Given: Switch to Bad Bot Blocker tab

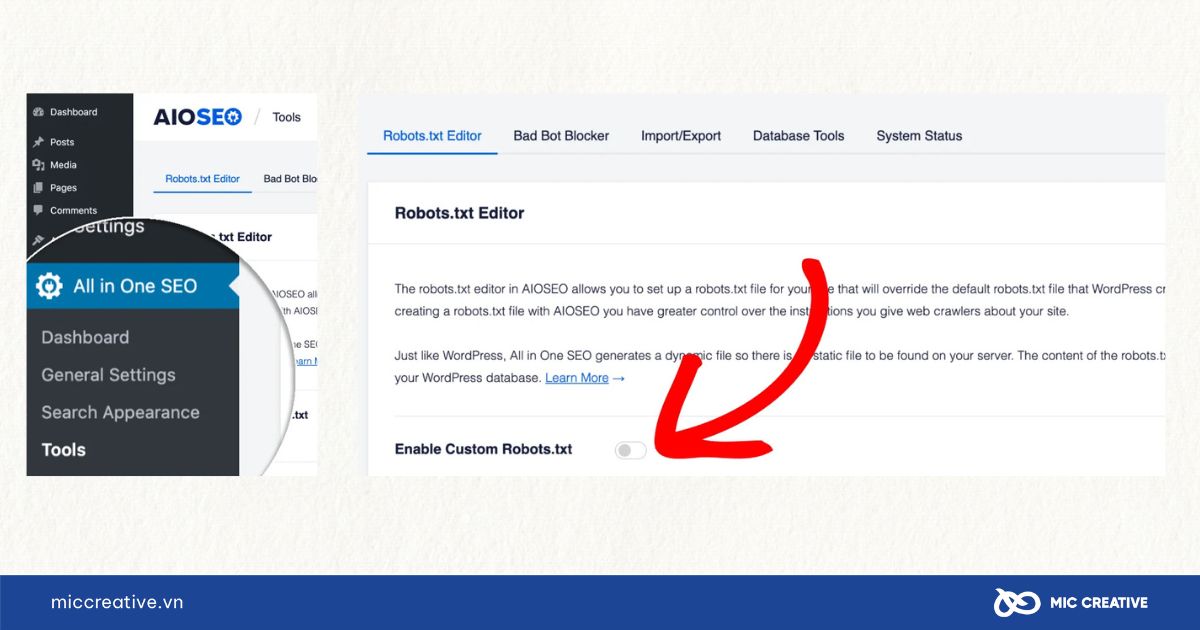Looking at the screenshot, I should 561,136.
